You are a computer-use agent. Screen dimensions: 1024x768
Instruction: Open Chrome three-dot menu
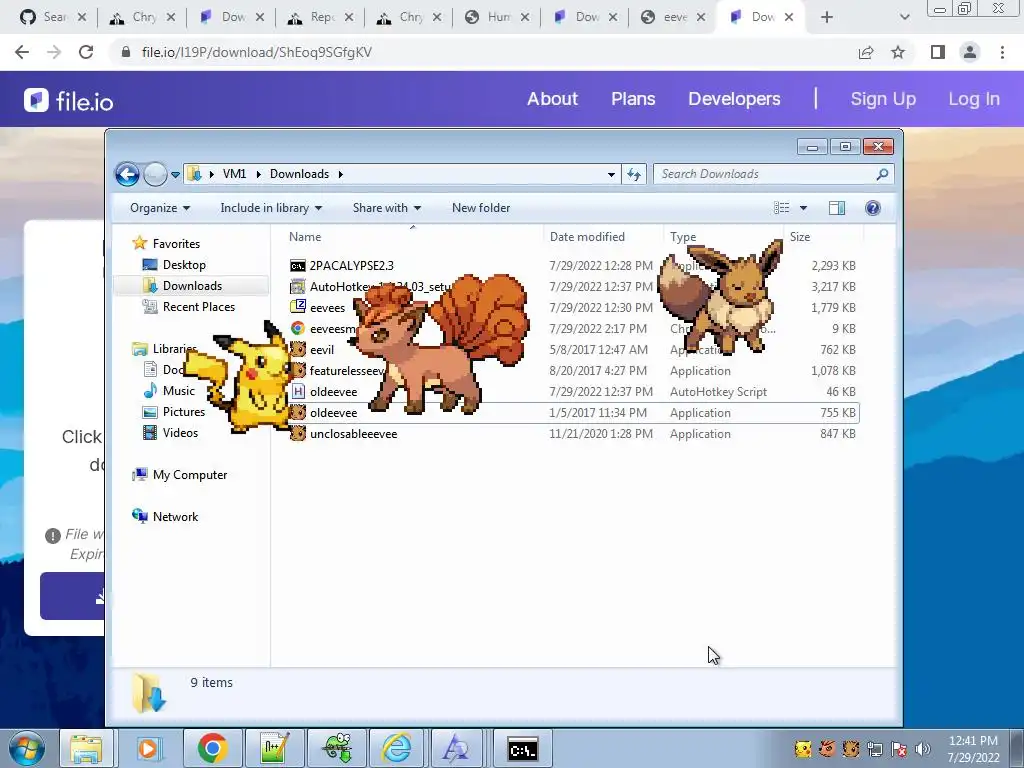point(1002,52)
